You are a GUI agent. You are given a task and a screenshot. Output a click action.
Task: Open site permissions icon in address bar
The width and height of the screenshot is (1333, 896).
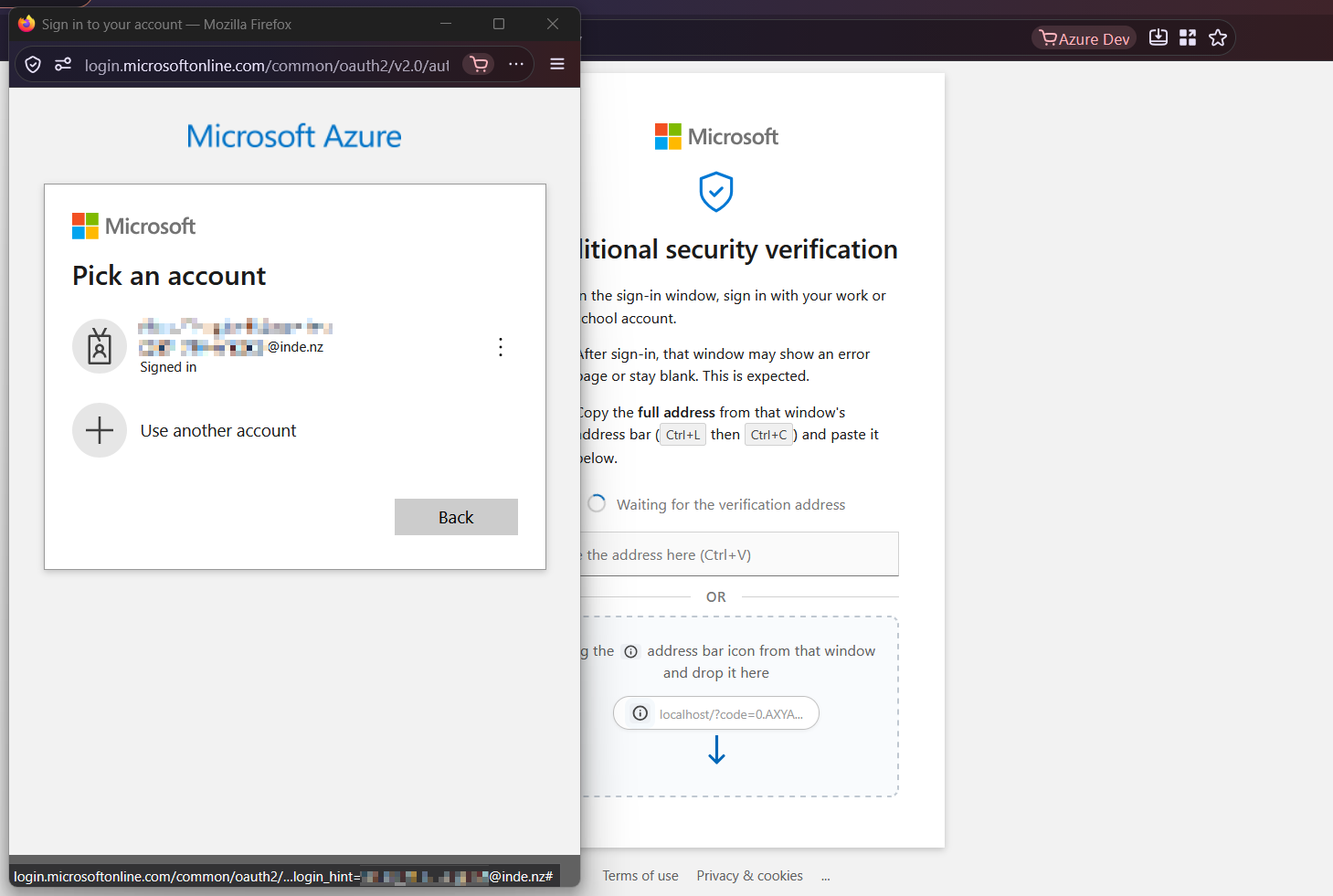coord(63,64)
